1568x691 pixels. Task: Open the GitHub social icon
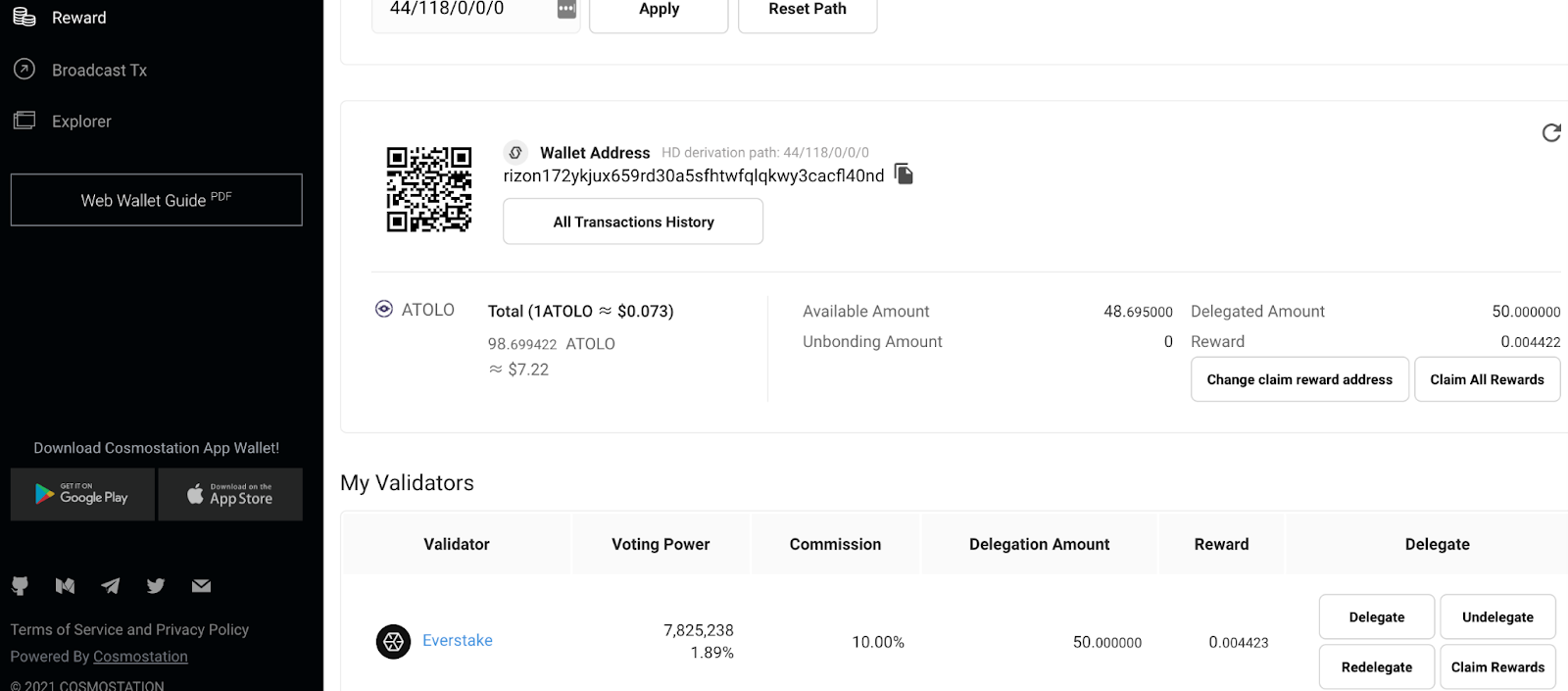point(20,586)
